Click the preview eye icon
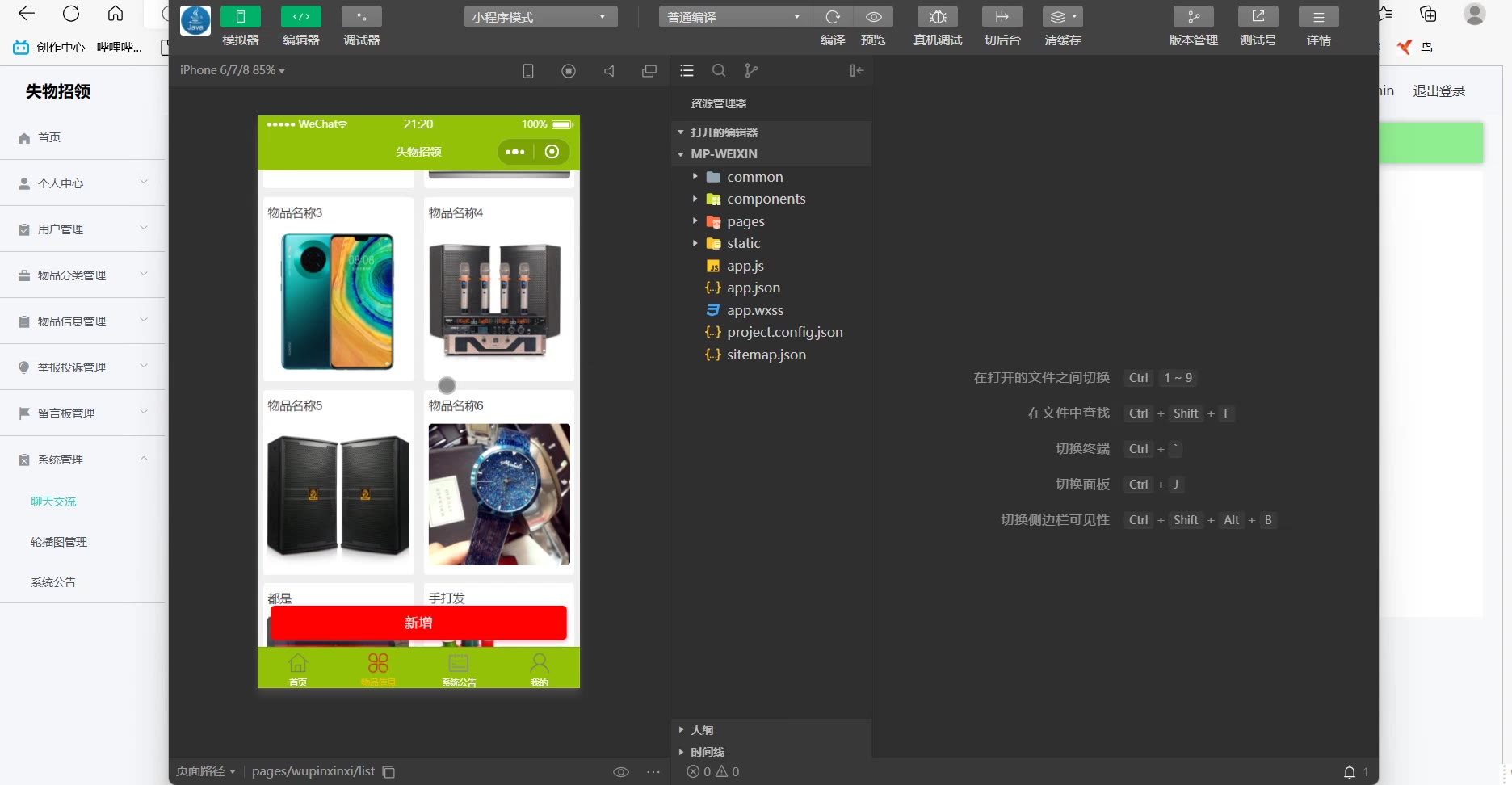 [873, 17]
